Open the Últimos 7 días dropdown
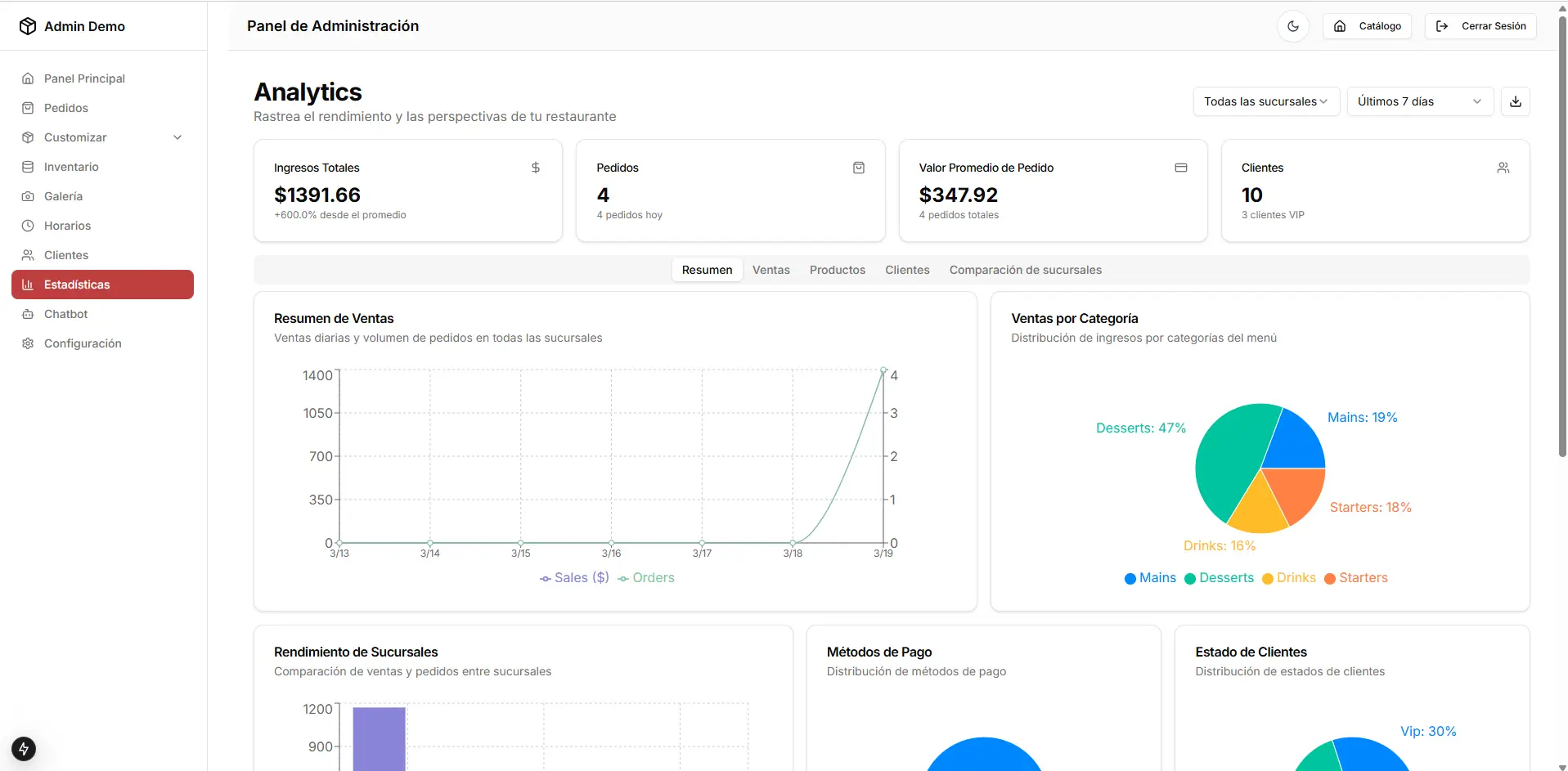1568x771 pixels. (x=1419, y=101)
